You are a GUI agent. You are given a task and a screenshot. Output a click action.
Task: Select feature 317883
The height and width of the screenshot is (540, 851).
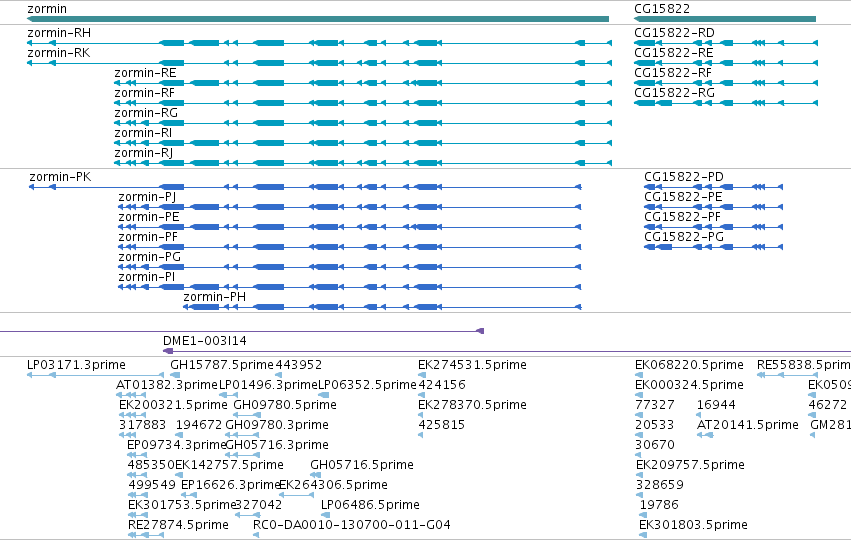point(142,425)
